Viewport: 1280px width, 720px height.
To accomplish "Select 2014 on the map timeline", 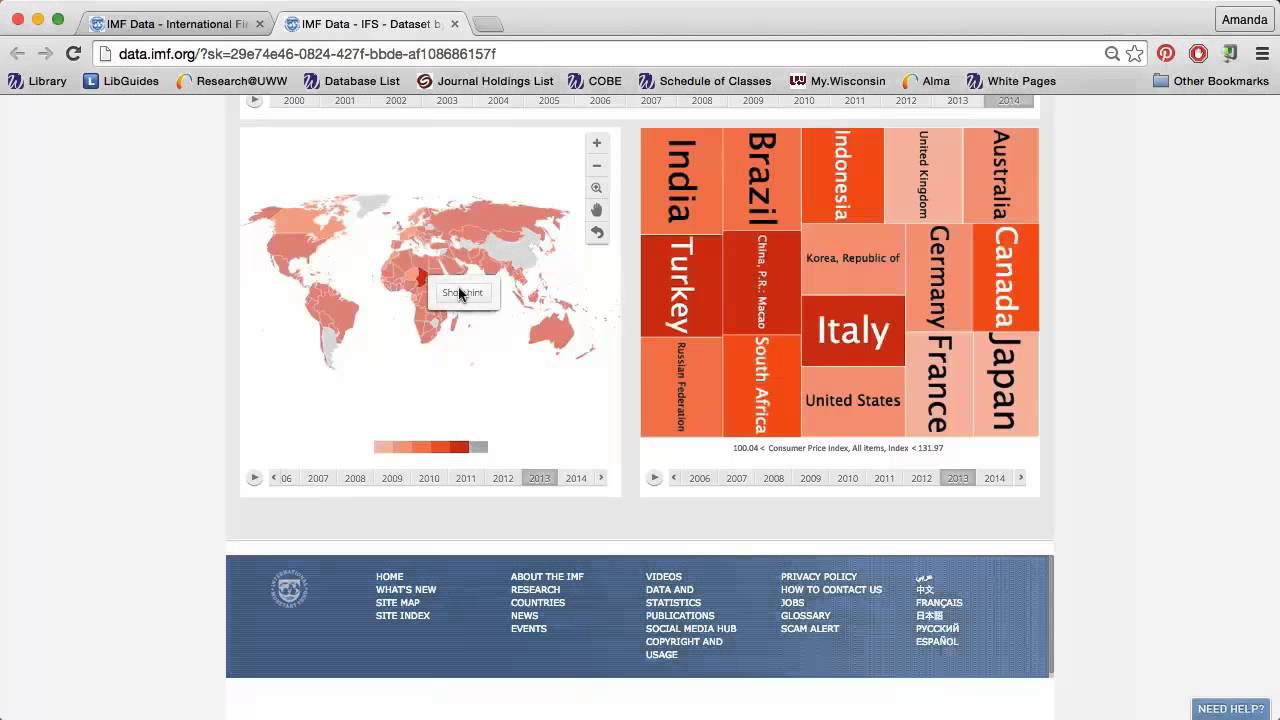I will point(576,478).
